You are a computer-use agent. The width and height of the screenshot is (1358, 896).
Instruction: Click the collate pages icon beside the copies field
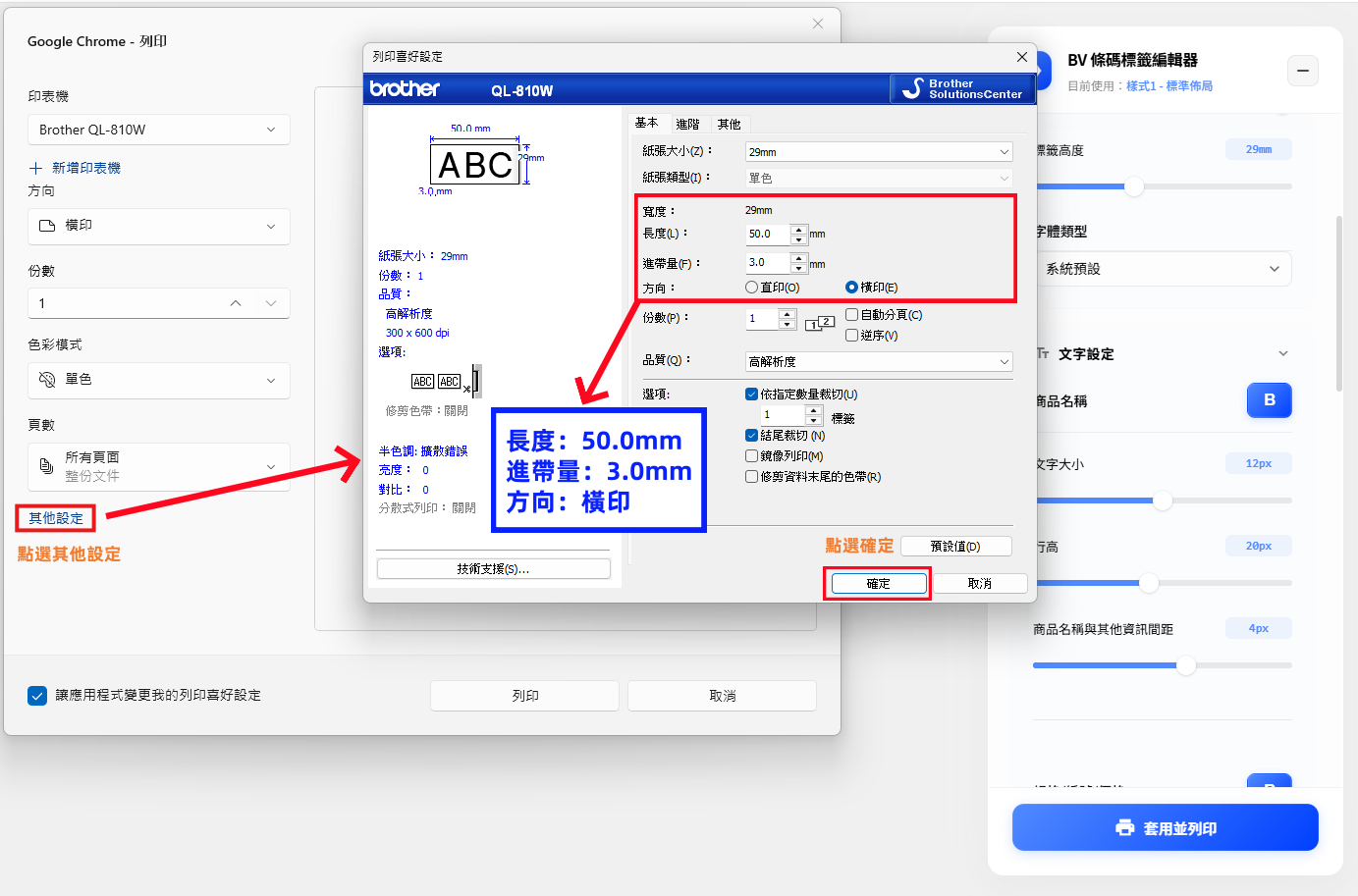pos(819,322)
